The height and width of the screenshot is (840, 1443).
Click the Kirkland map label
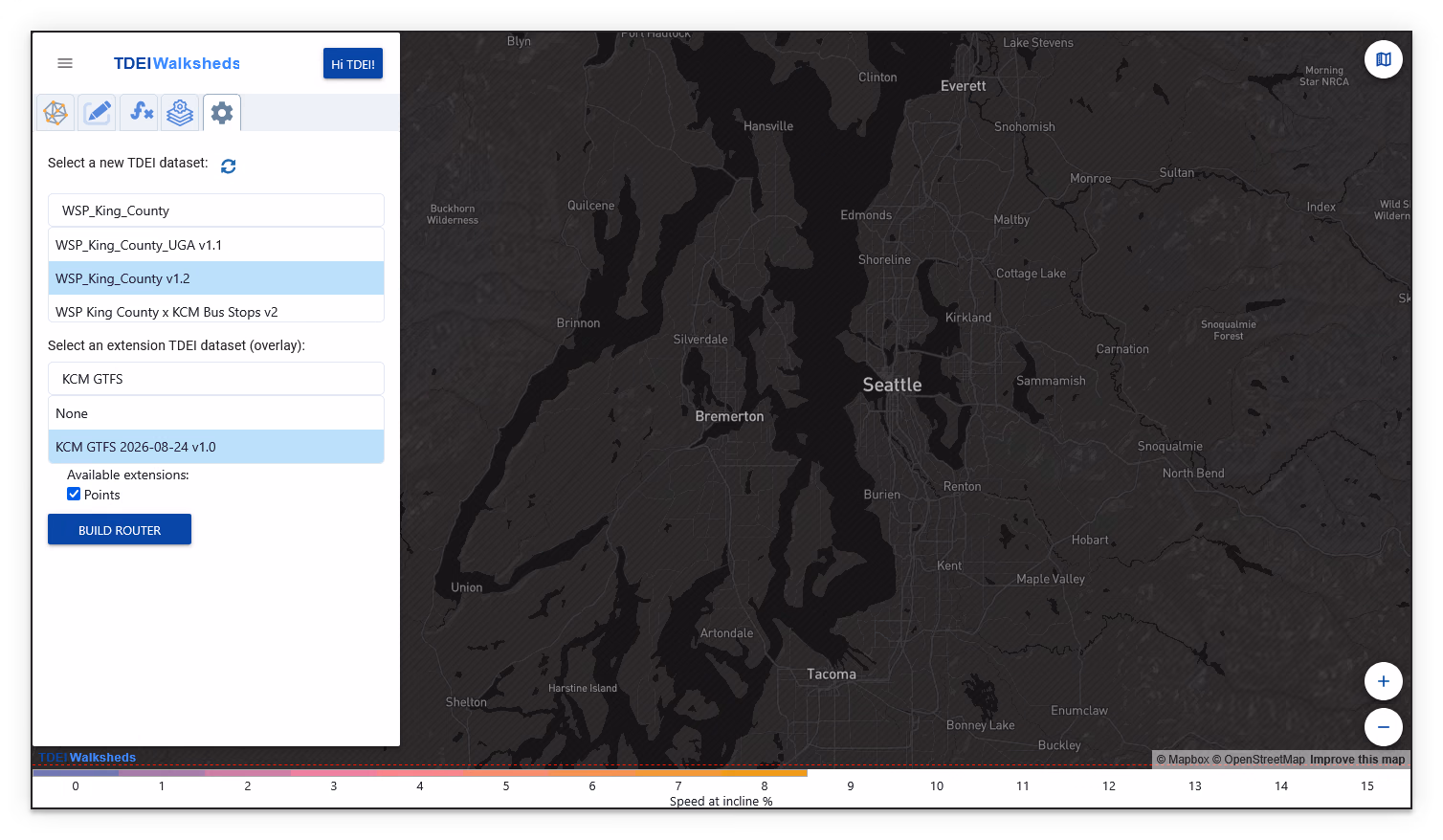click(968, 318)
